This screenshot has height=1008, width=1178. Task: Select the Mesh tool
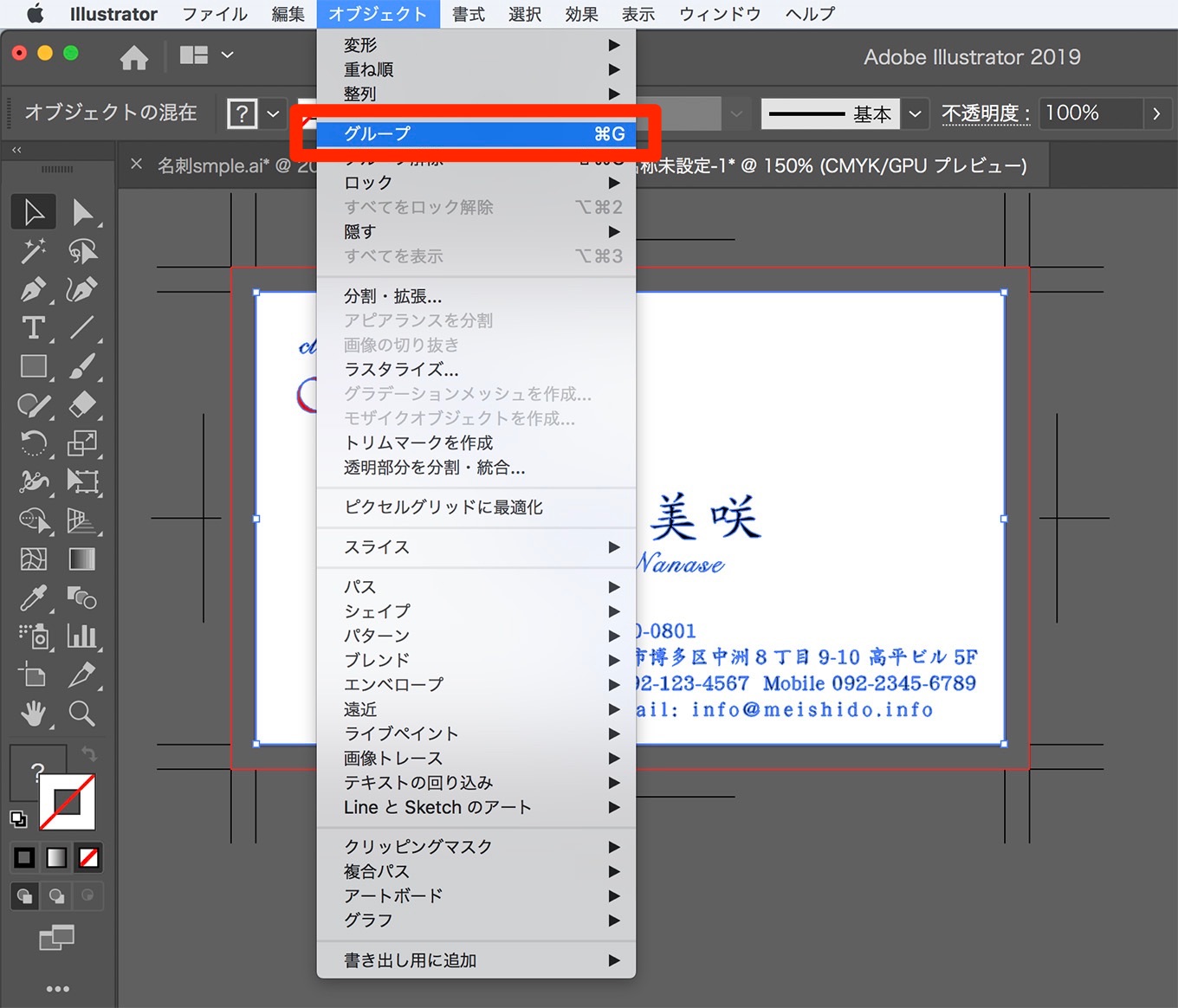tap(34, 559)
